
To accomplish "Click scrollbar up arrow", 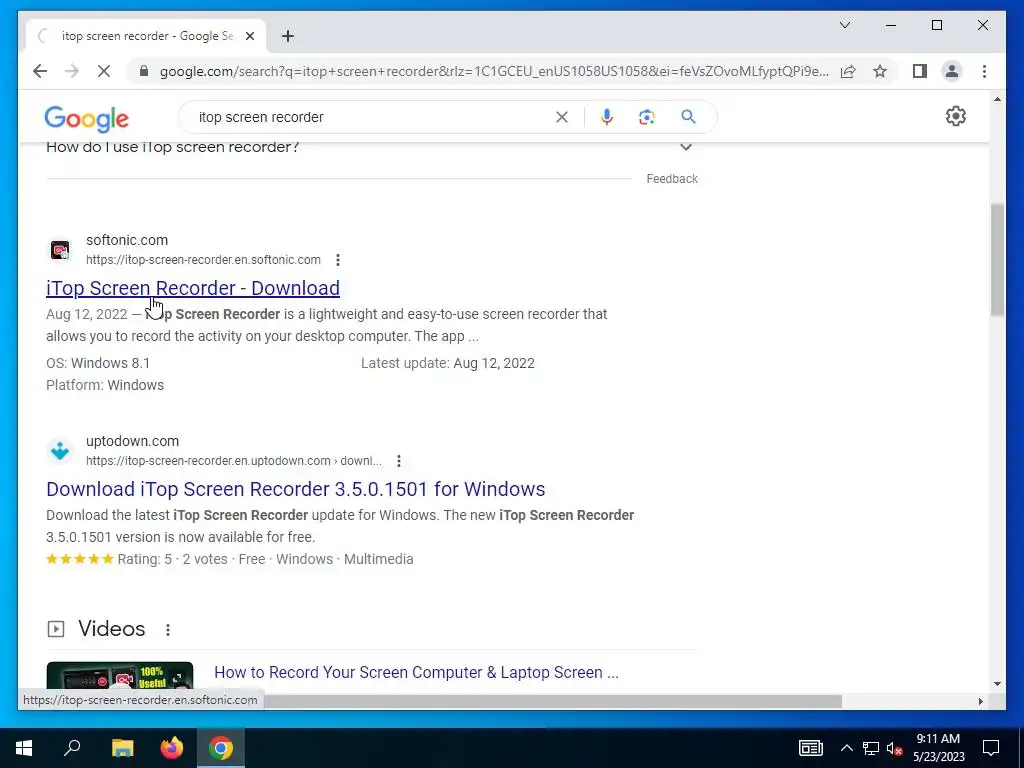I will [997, 99].
